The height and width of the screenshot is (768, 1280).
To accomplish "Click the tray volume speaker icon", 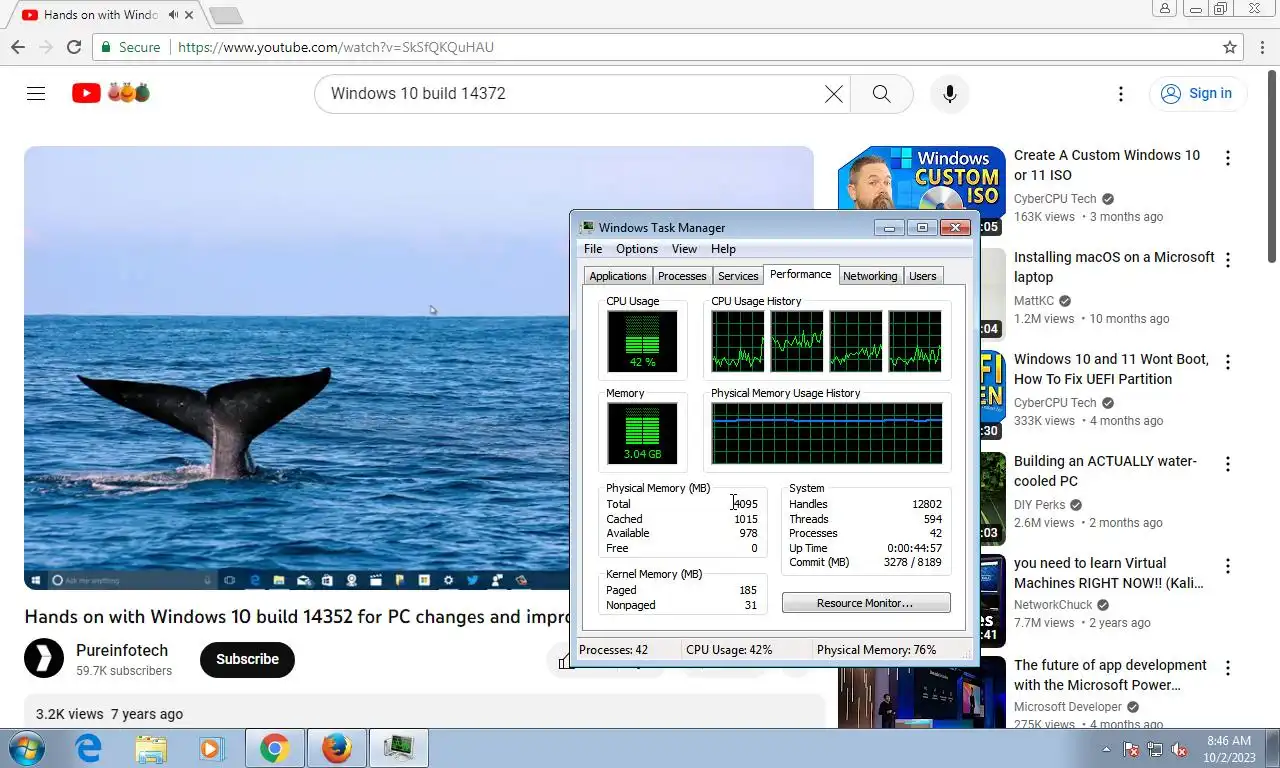I will [x=1179, y=749].
